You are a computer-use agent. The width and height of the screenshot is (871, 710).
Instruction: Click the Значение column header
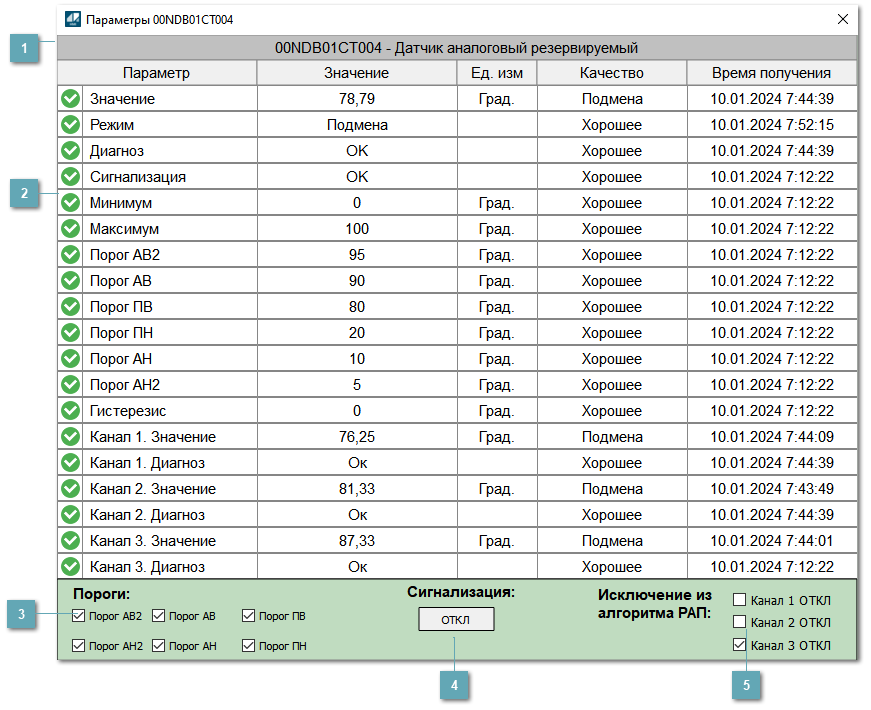357,73
